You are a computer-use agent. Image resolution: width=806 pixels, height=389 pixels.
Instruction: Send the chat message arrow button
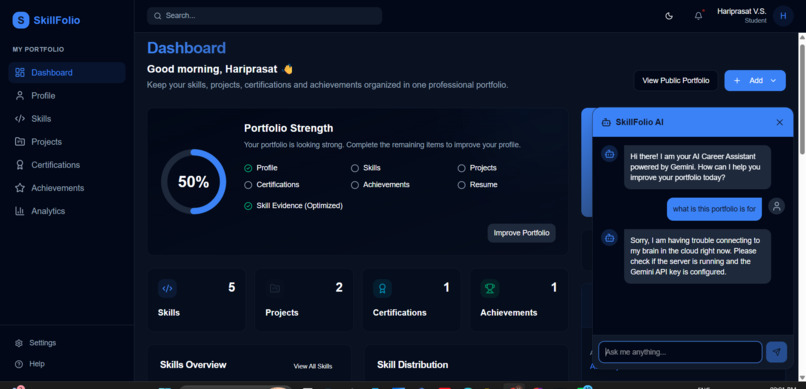point(776,352)
